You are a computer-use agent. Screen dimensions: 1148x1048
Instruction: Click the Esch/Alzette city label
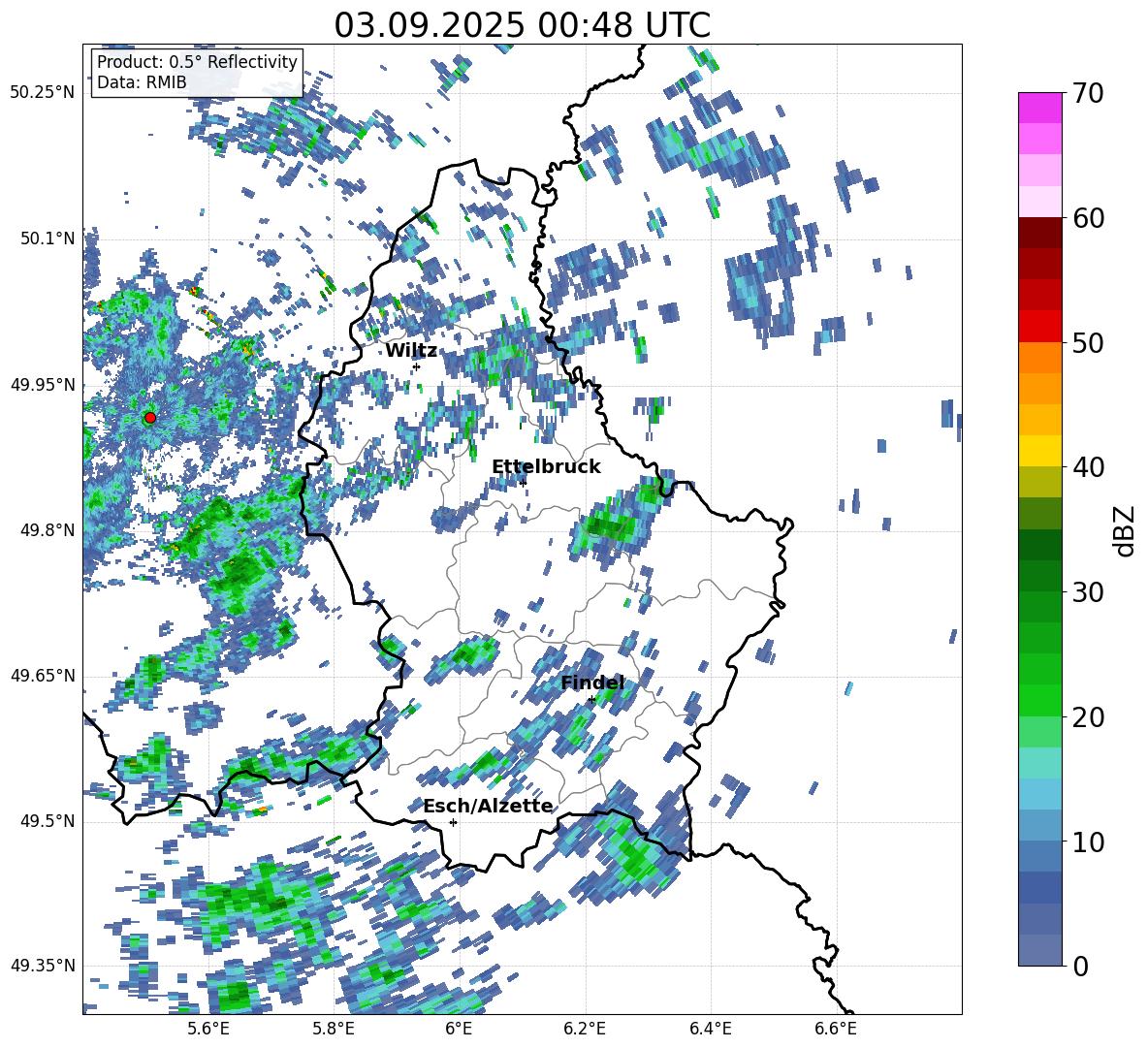tap(488, 807)
